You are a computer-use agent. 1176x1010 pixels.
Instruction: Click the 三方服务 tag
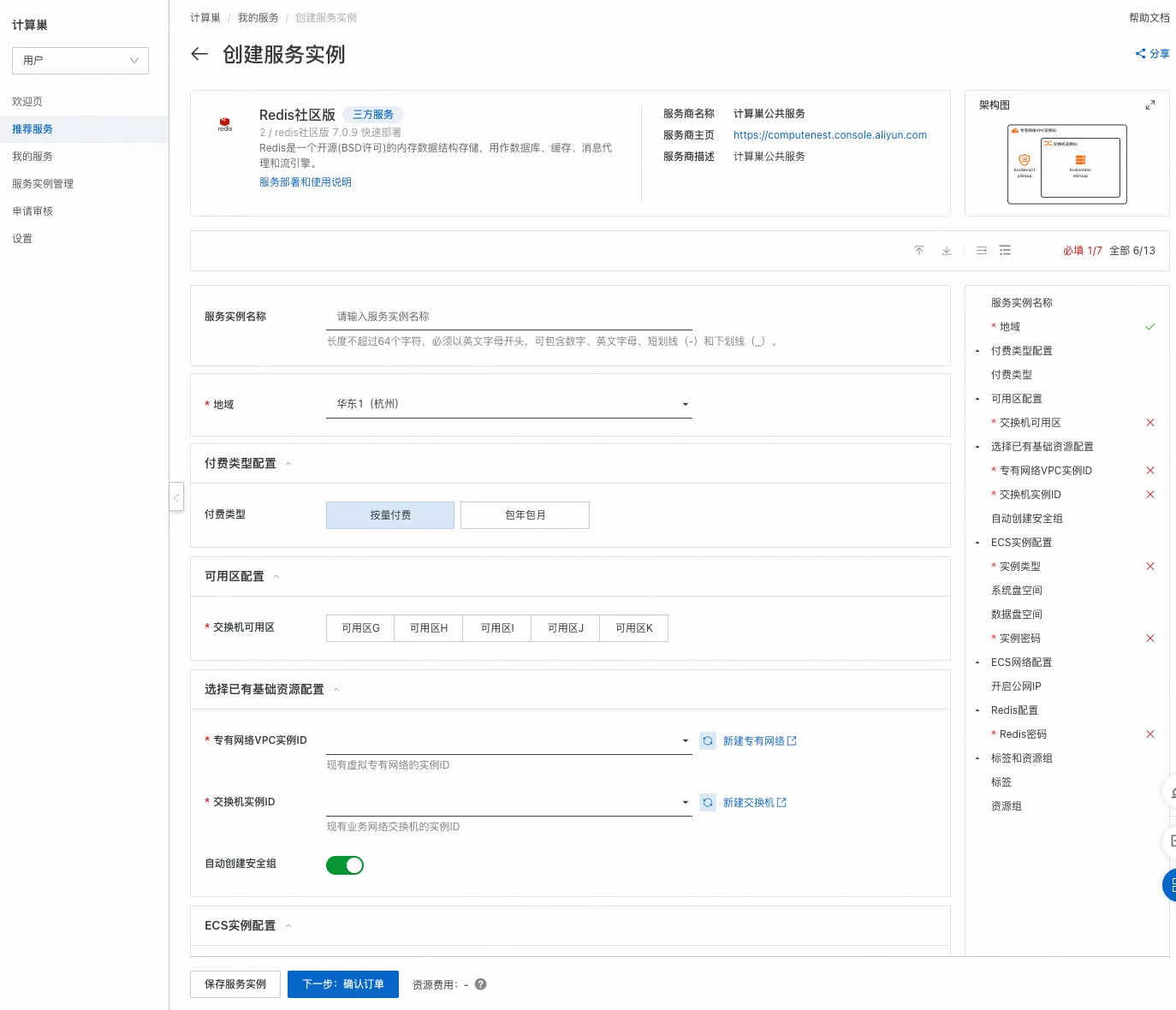(x=373, y=115)
